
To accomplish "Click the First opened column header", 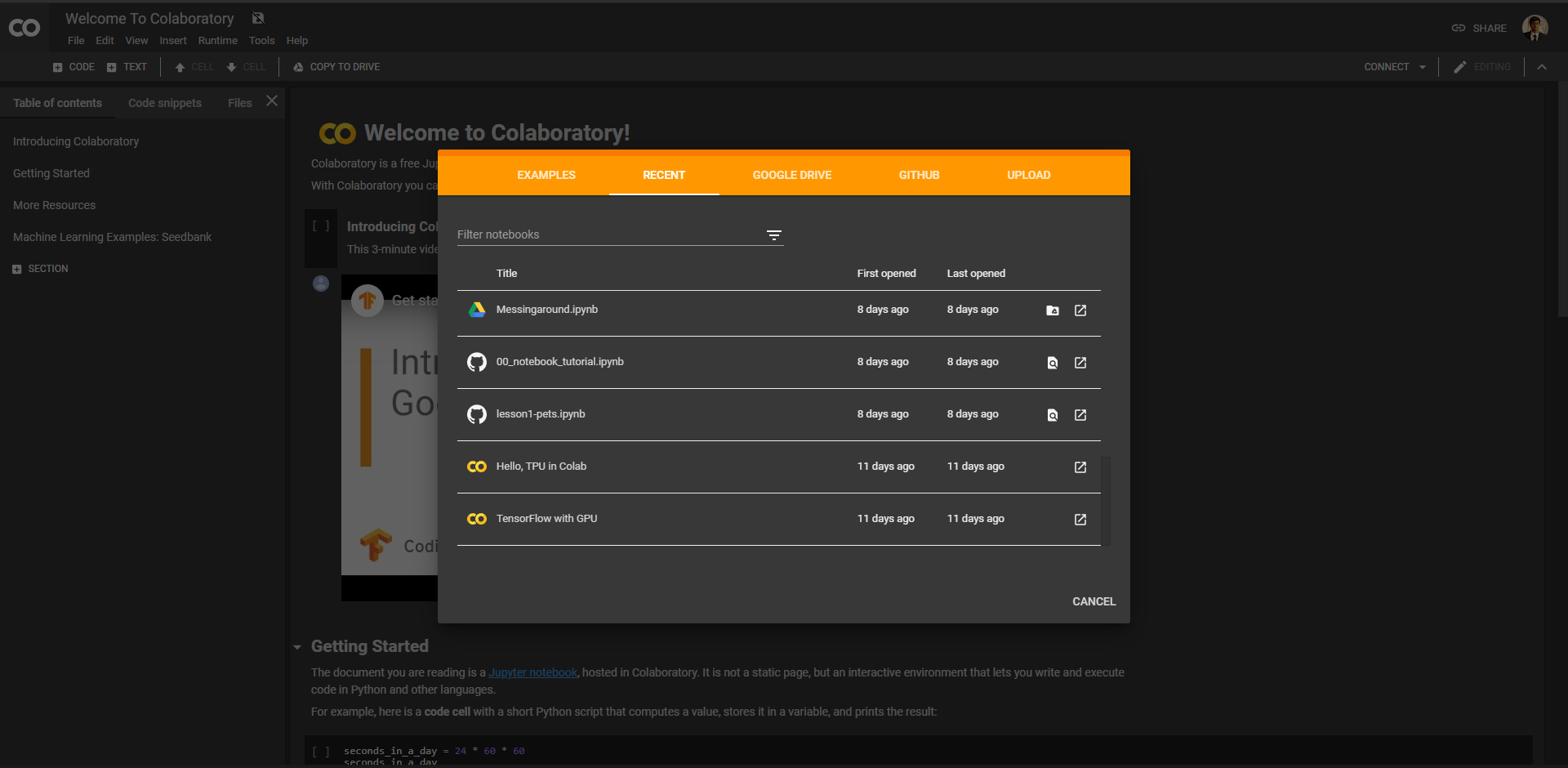I will point(886,274).
